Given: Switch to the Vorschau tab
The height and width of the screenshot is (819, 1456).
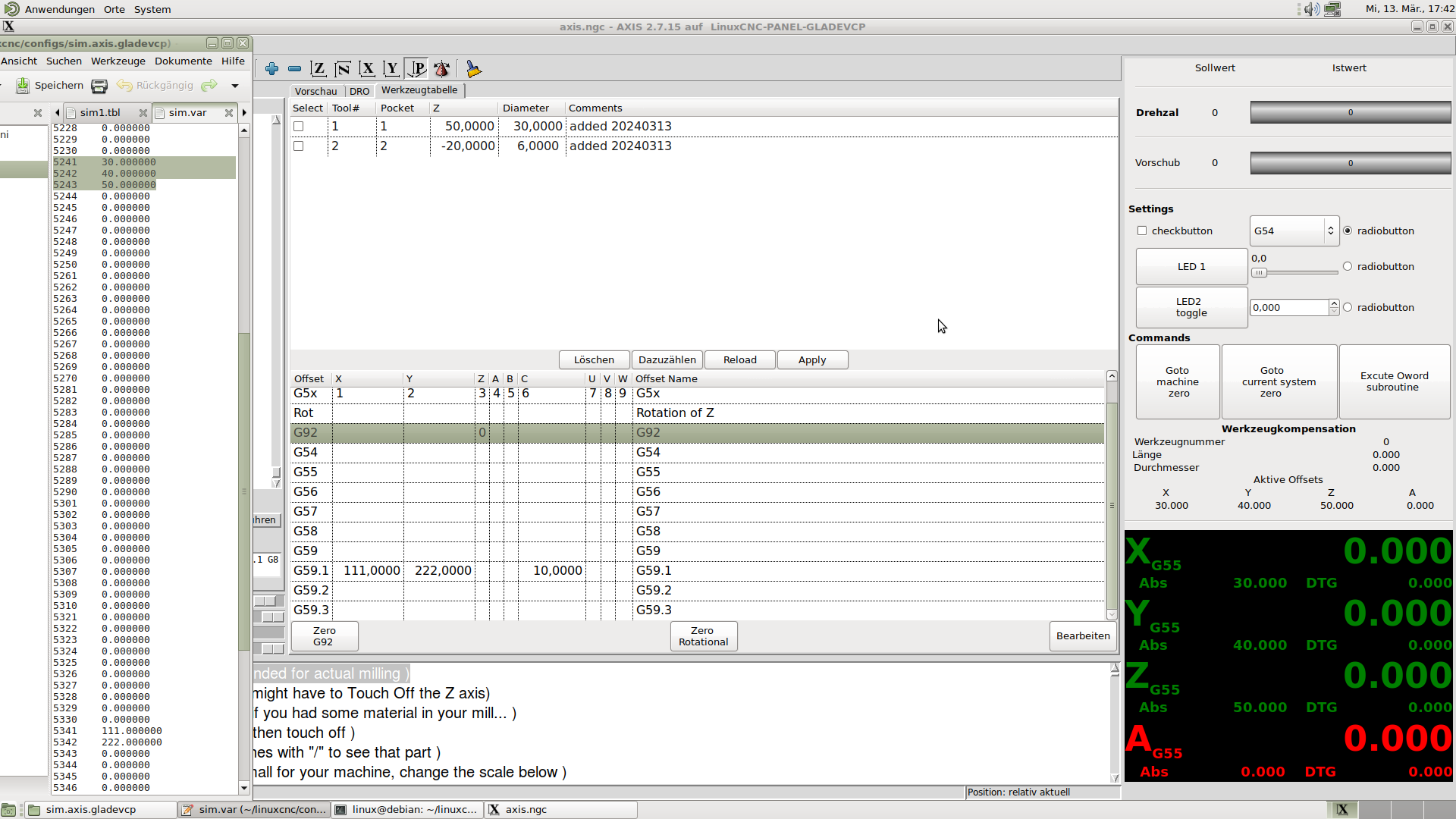Looking at the screenshot, I should click(315, 91).
